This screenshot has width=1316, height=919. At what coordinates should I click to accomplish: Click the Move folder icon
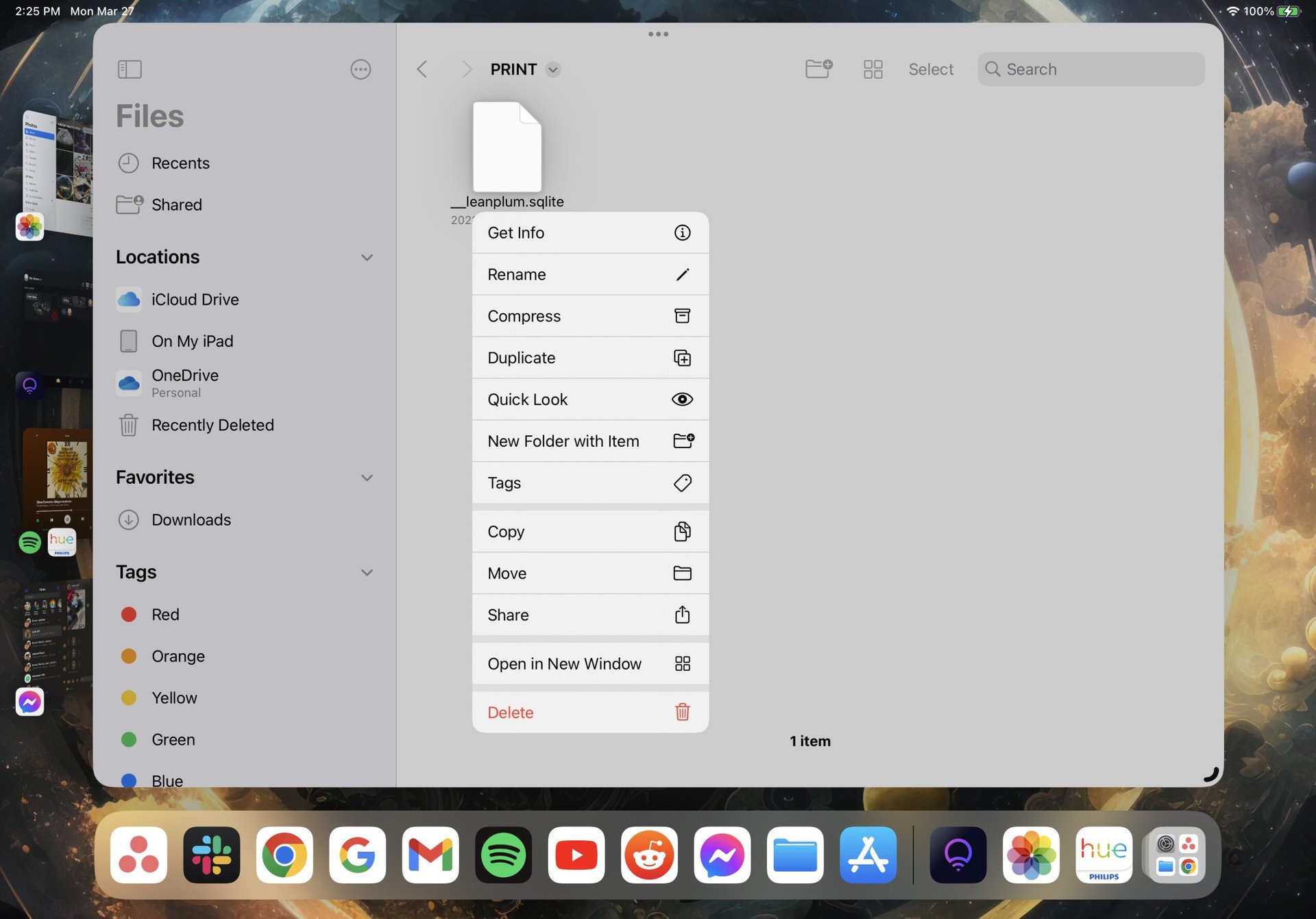pyautogui.click(x=682, y=573)
